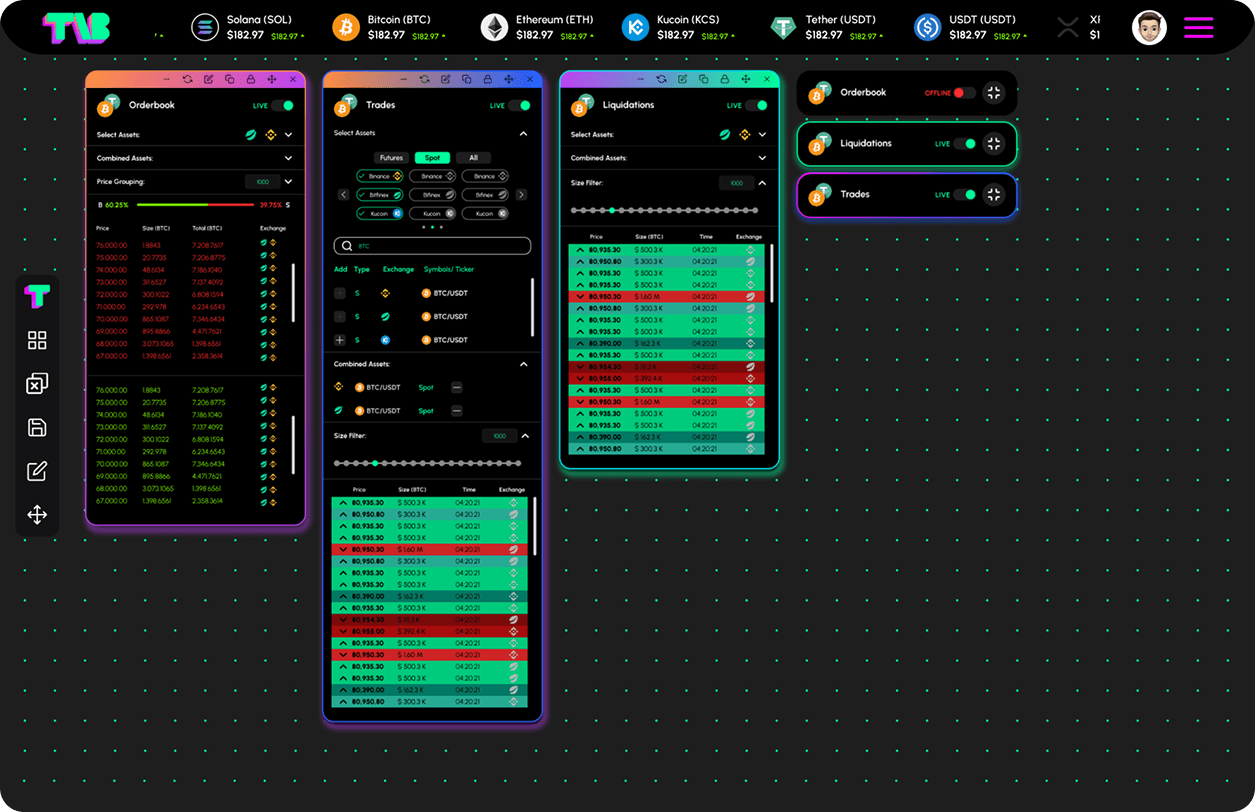Viewport: 1255px width, 812px height.
Task: Duplicate the Orderbook widget
Action: coord(229,79)
